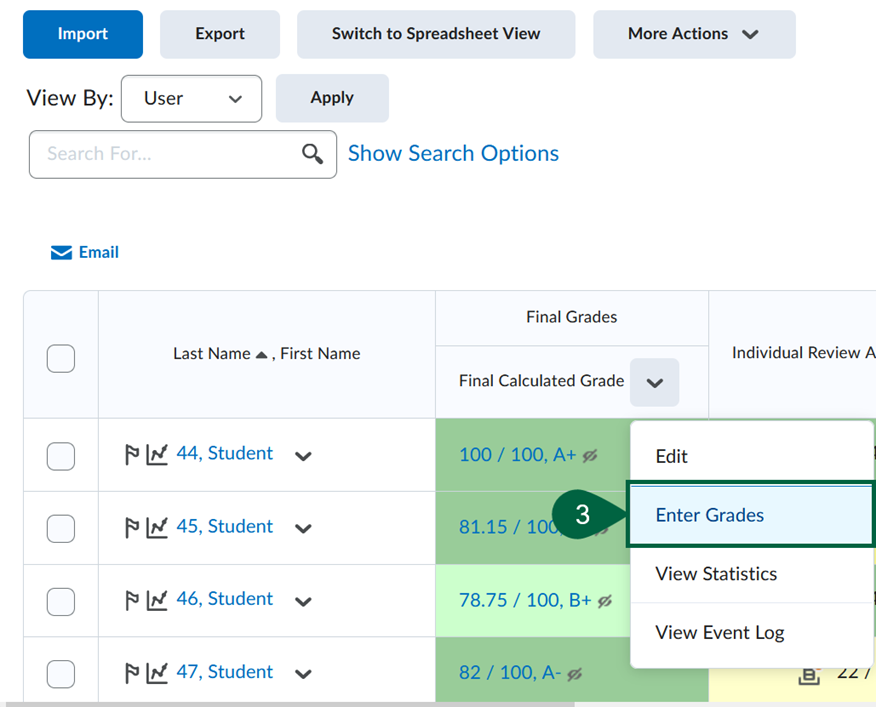Open the View By User dropdown

pos(191,98)
